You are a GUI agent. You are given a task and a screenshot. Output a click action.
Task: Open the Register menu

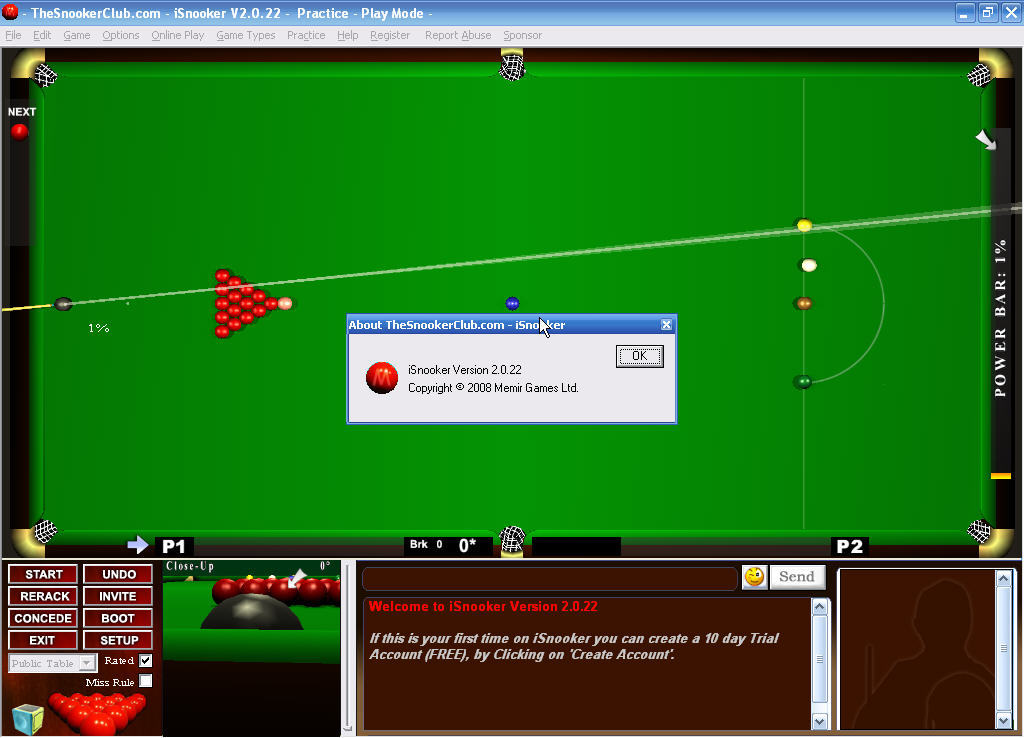[390, 35]
